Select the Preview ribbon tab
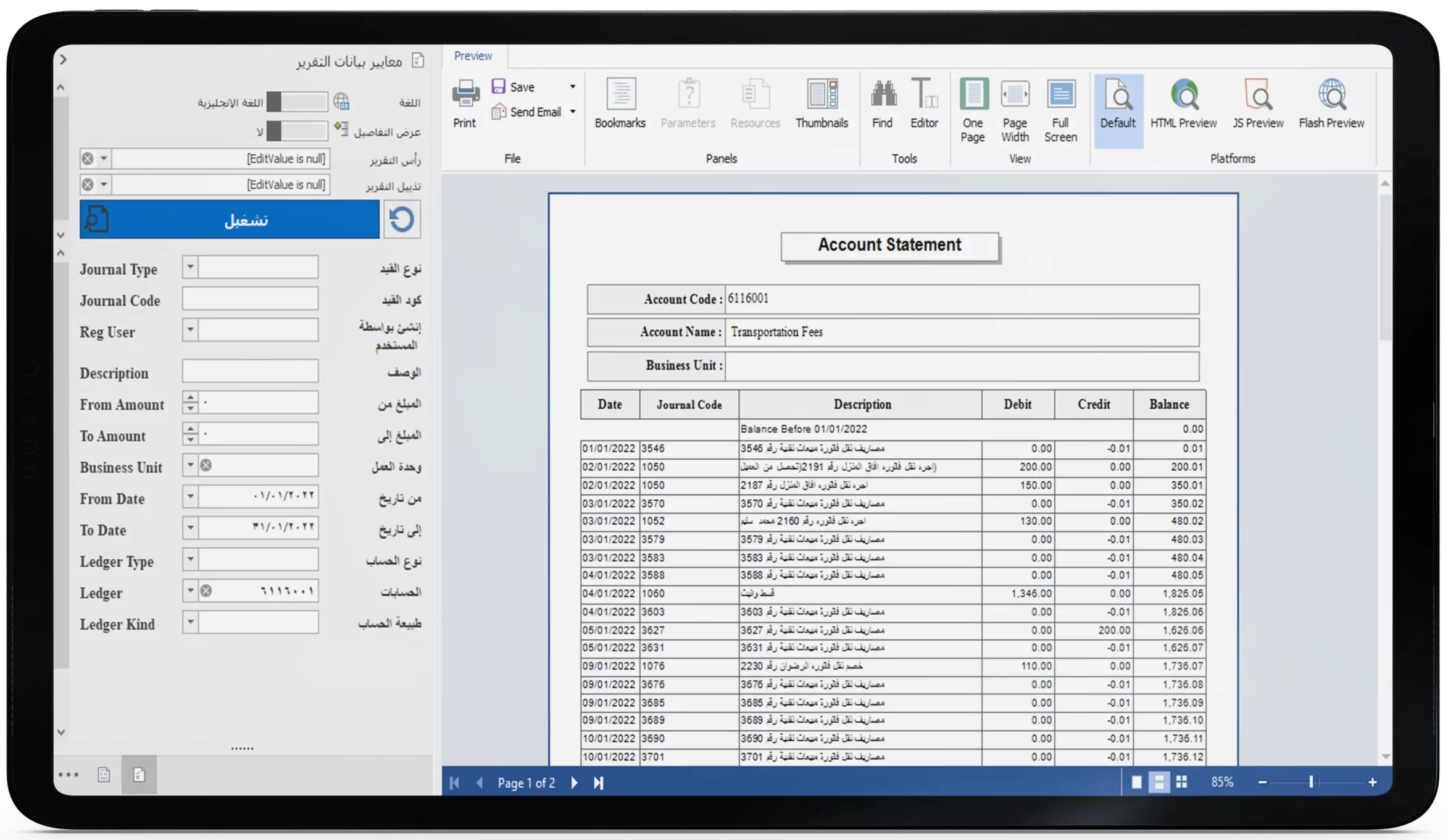Image resolution: width=1448 pixels, height=840 pixels. tap(473, 56)
